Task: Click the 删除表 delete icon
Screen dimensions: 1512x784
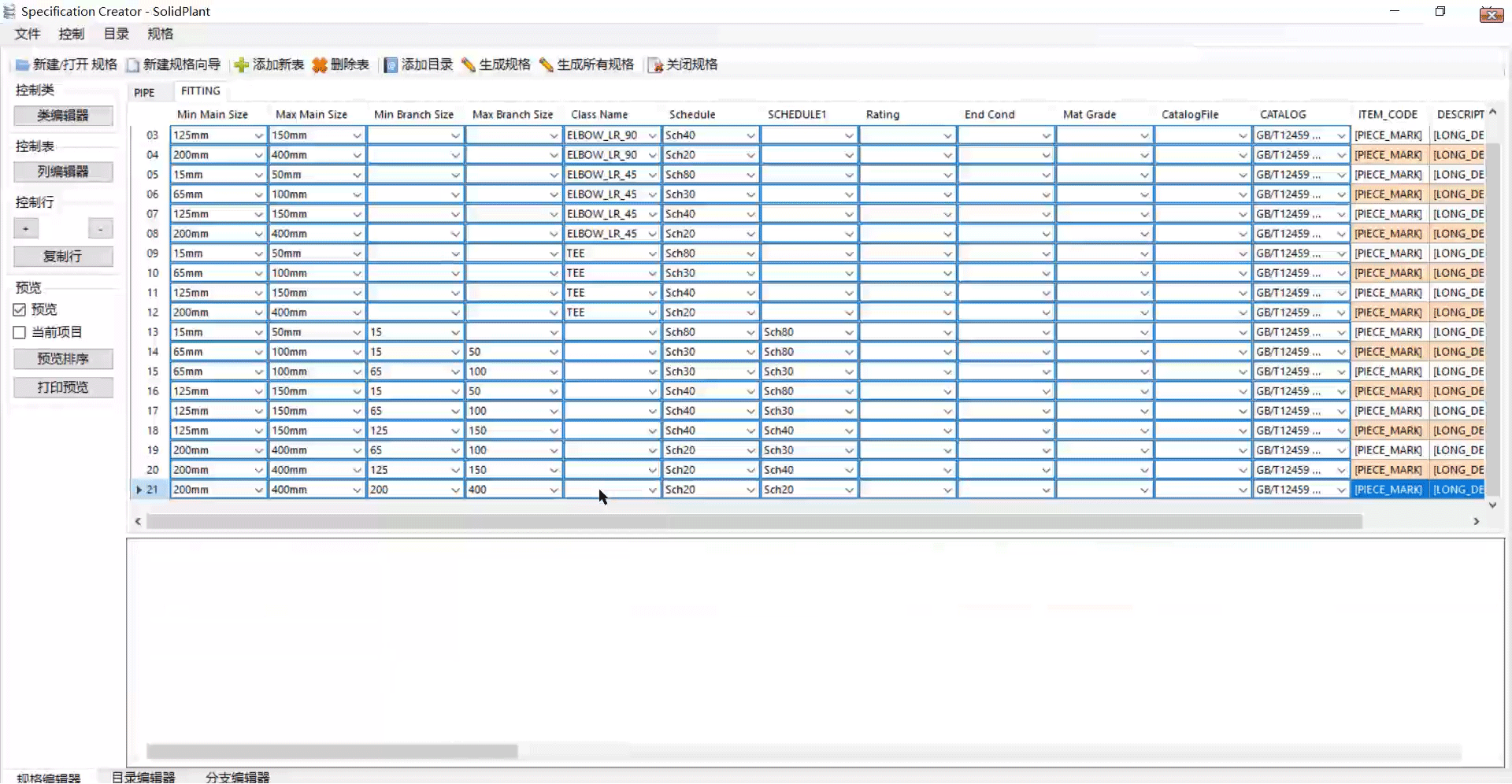Action: click(x=320, y=65)
